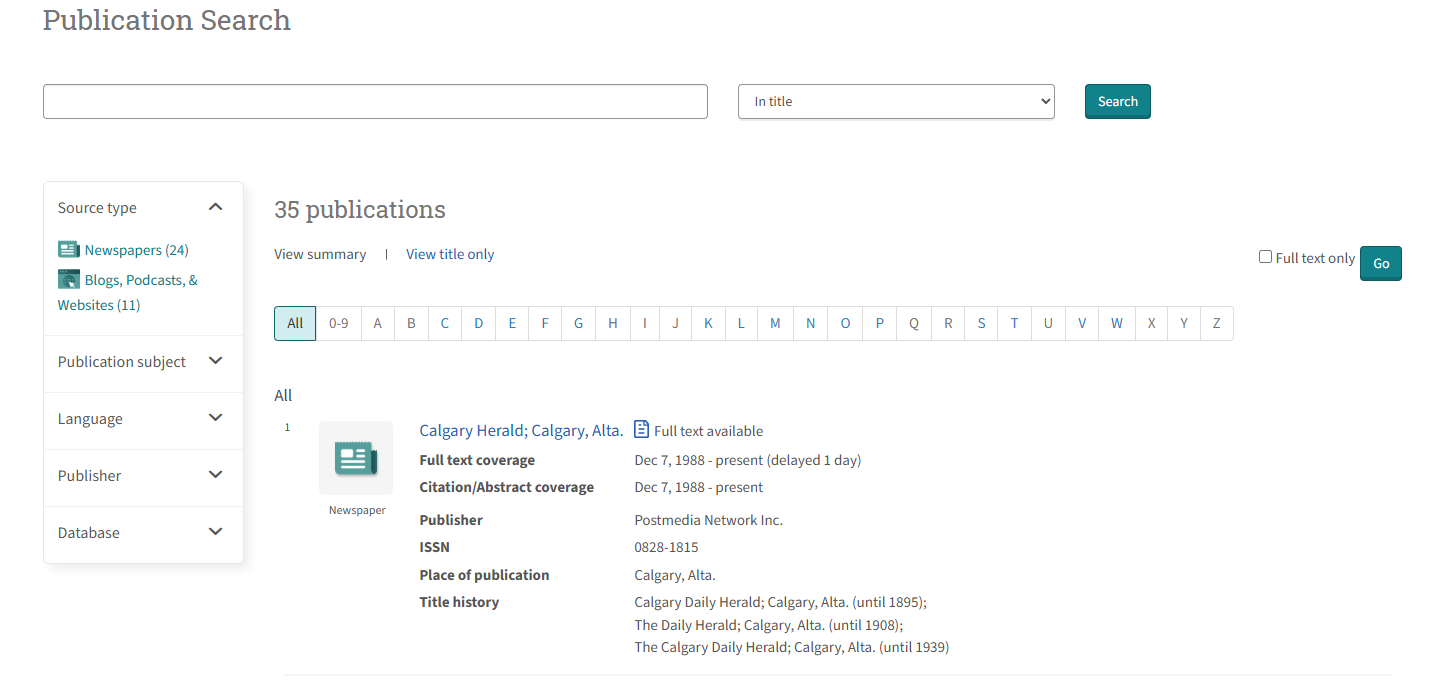Image resolution: width=1442 pixels, height=688 pixels.
Task: Switch to the letter C publications tab
Action: (444, 323)
